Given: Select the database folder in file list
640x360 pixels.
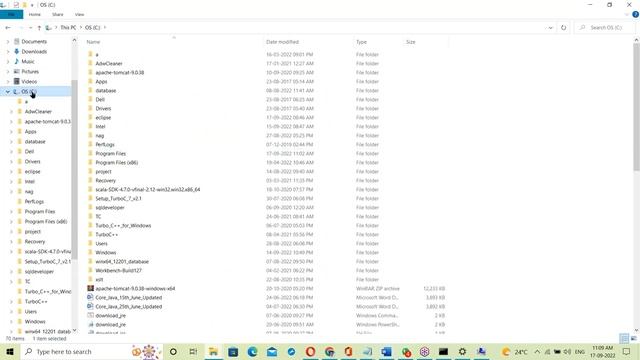Looking at the screenshot, I should pyautogui.click(x=106, y=90).
